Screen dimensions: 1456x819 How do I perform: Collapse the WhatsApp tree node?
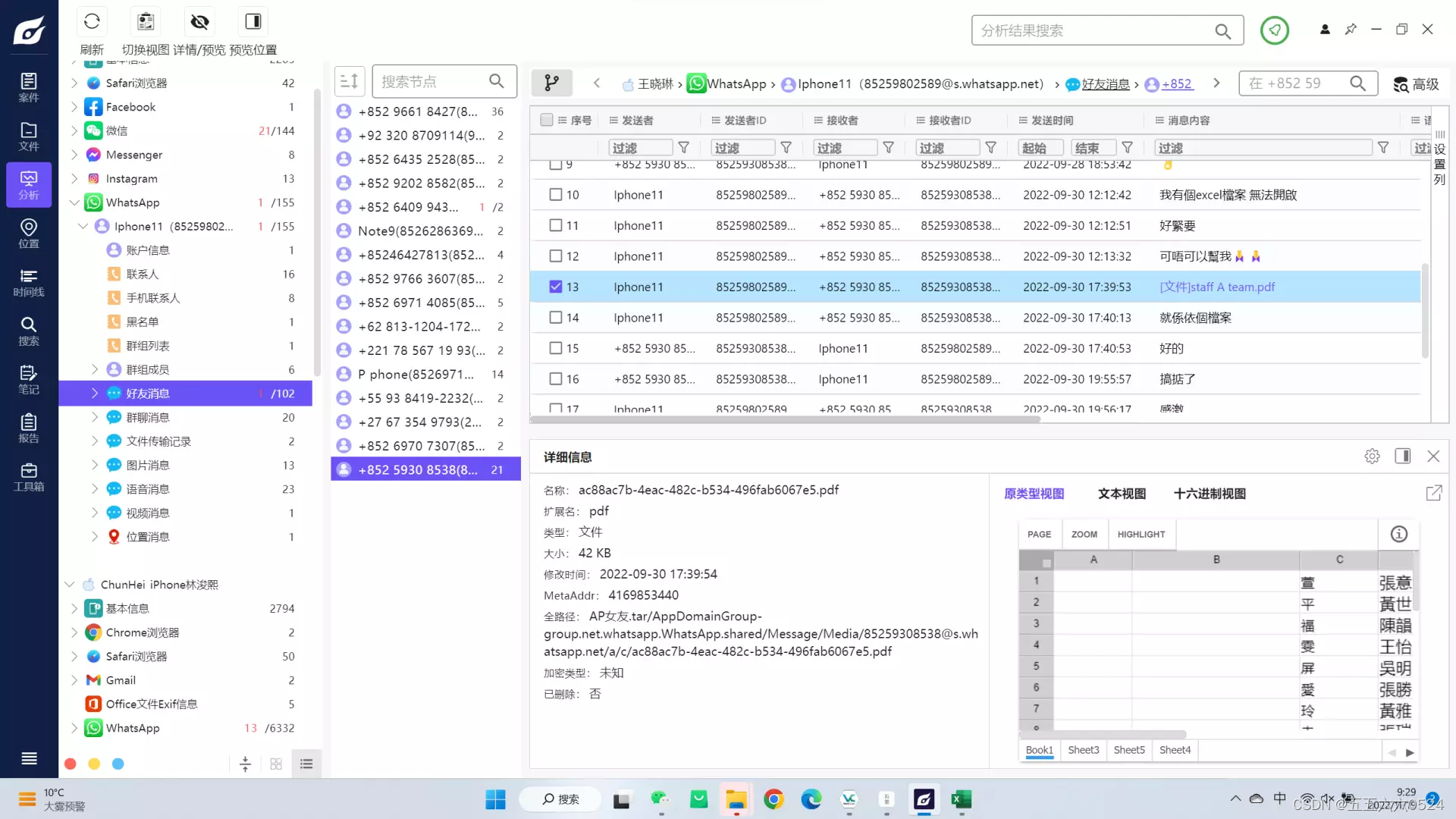(74, 202)
